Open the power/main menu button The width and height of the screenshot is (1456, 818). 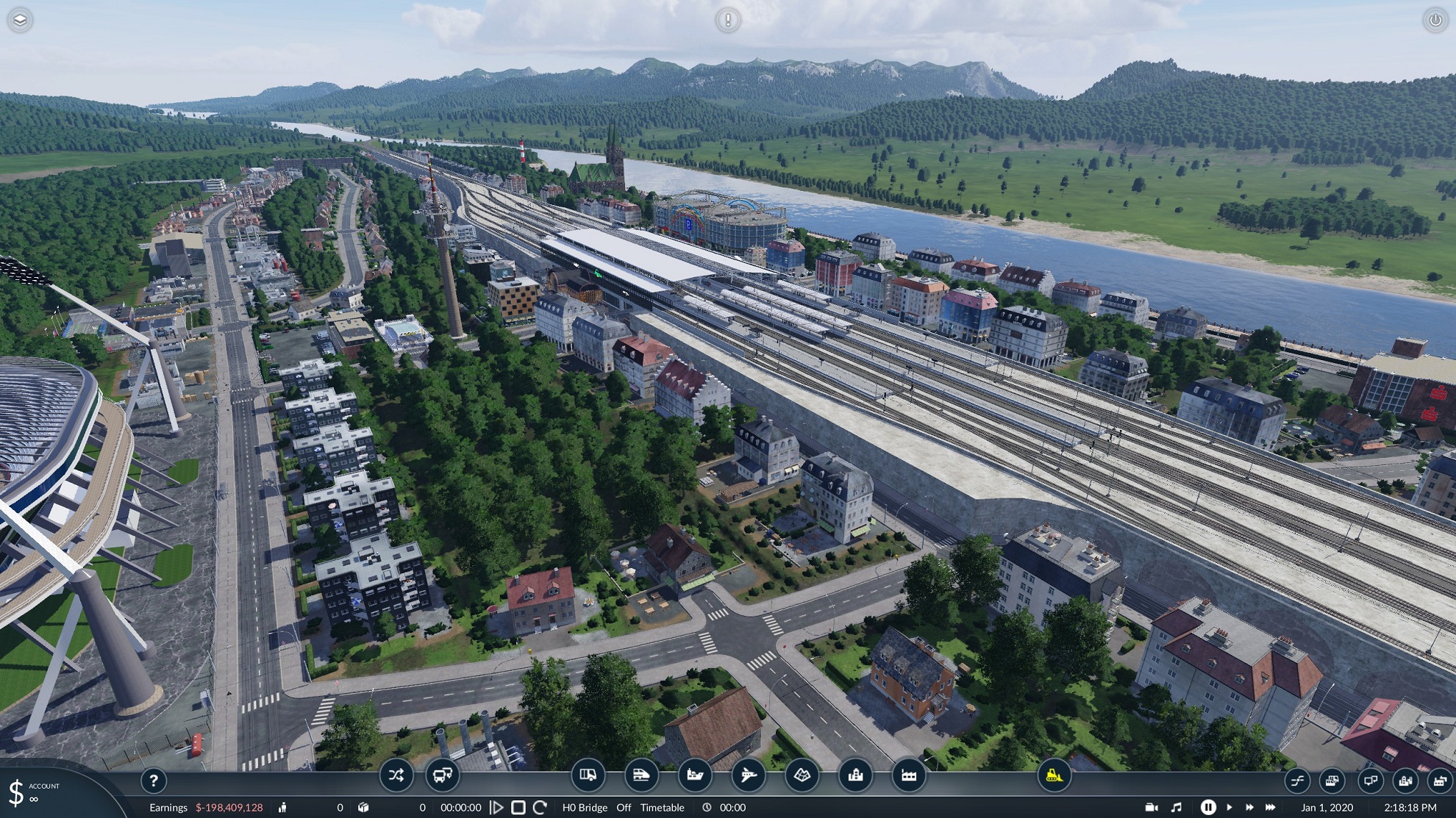pos(1435,20)
